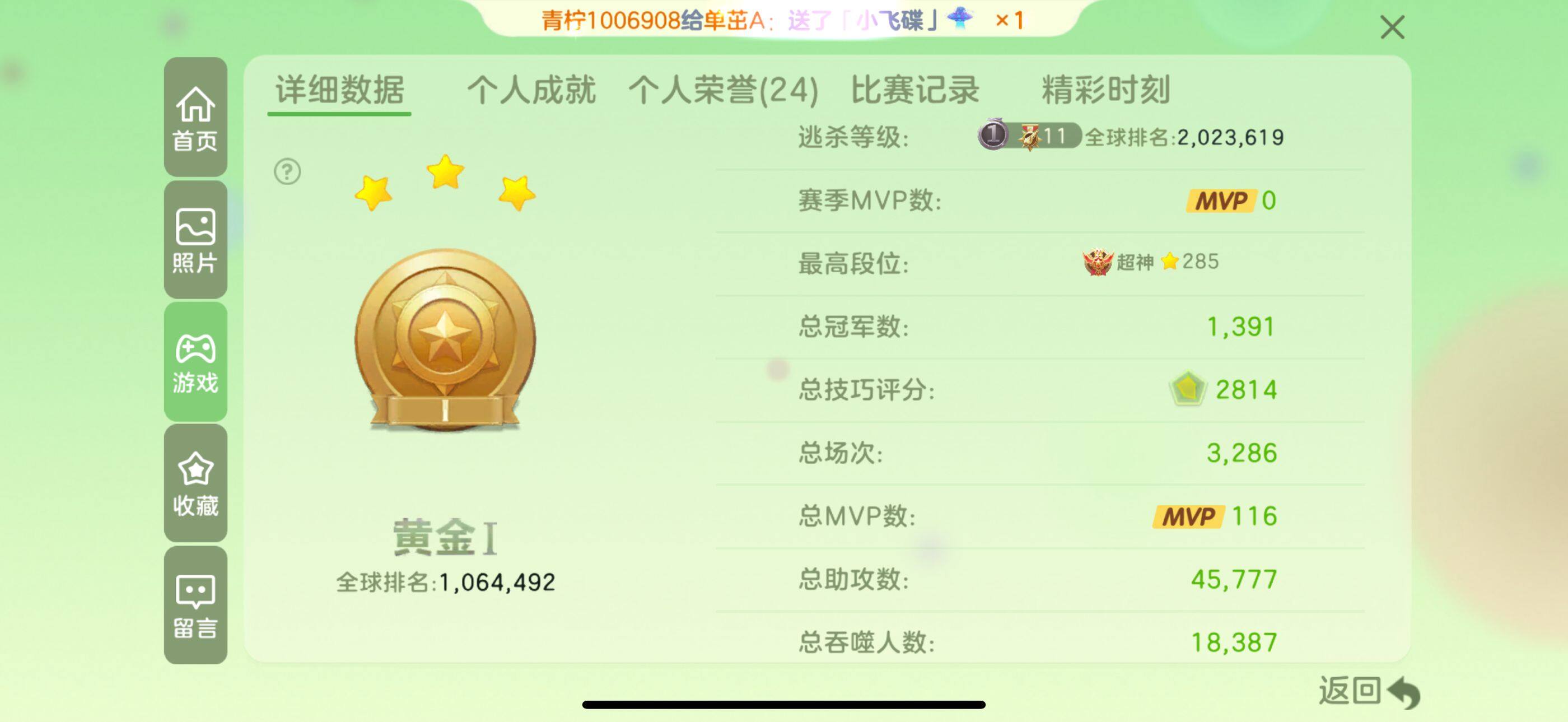Open the 精彩时刻 tab
Screen dimensions: 1568x722
(x=1106, y=90)
